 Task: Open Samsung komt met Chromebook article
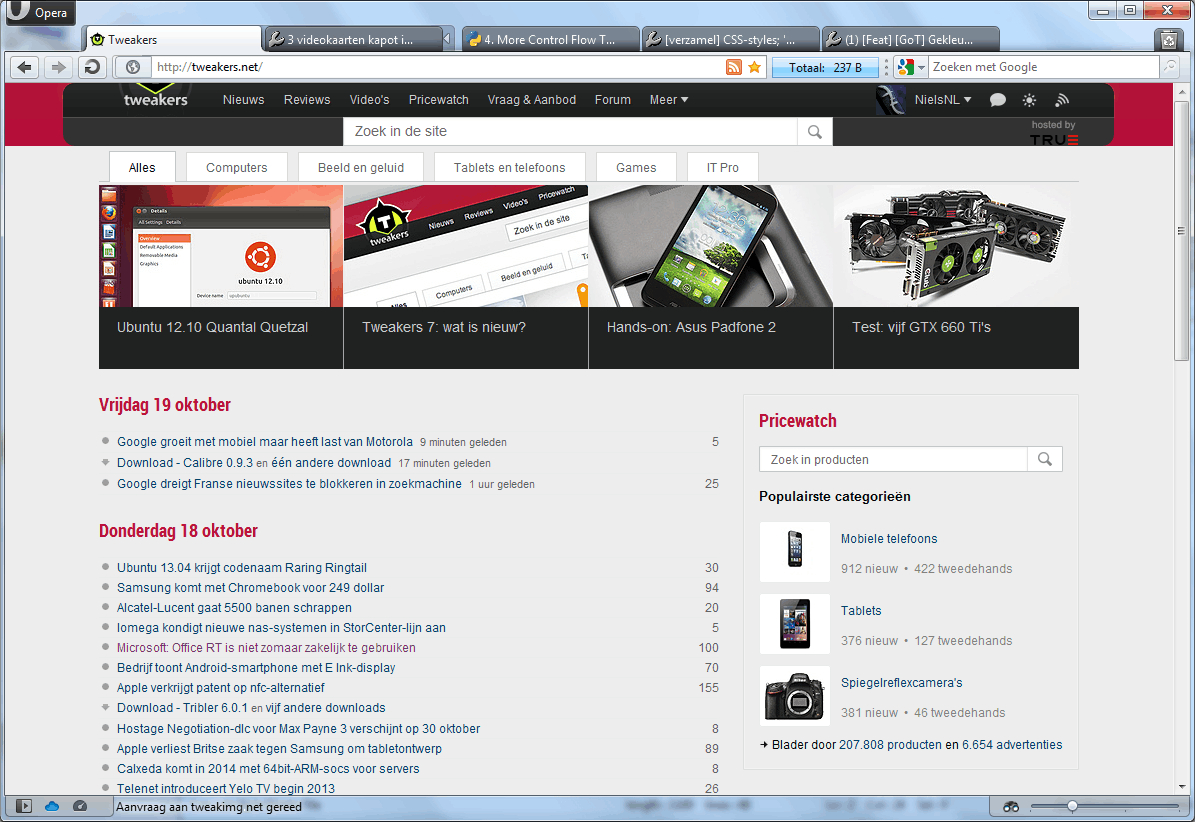250,588
